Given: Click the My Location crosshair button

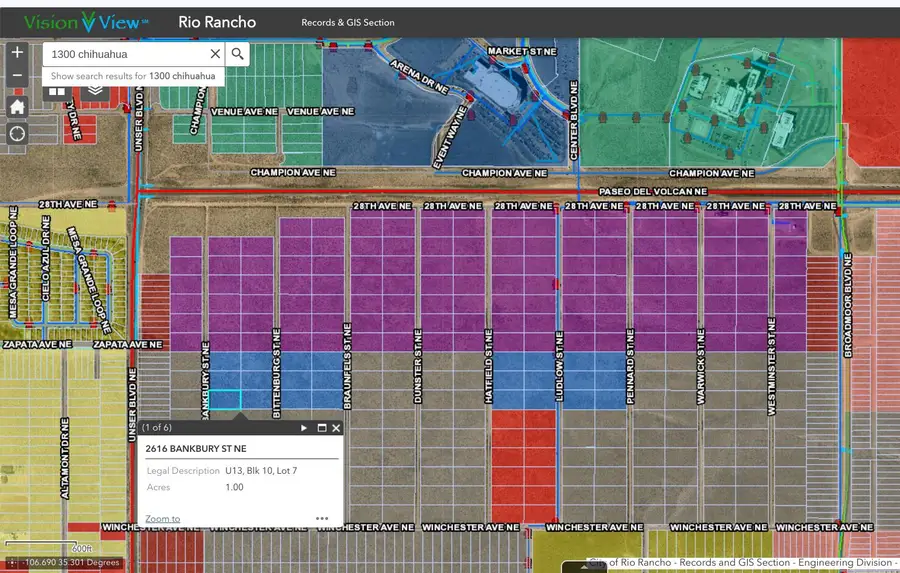Looking at the screenshot, I should (17, 134).
